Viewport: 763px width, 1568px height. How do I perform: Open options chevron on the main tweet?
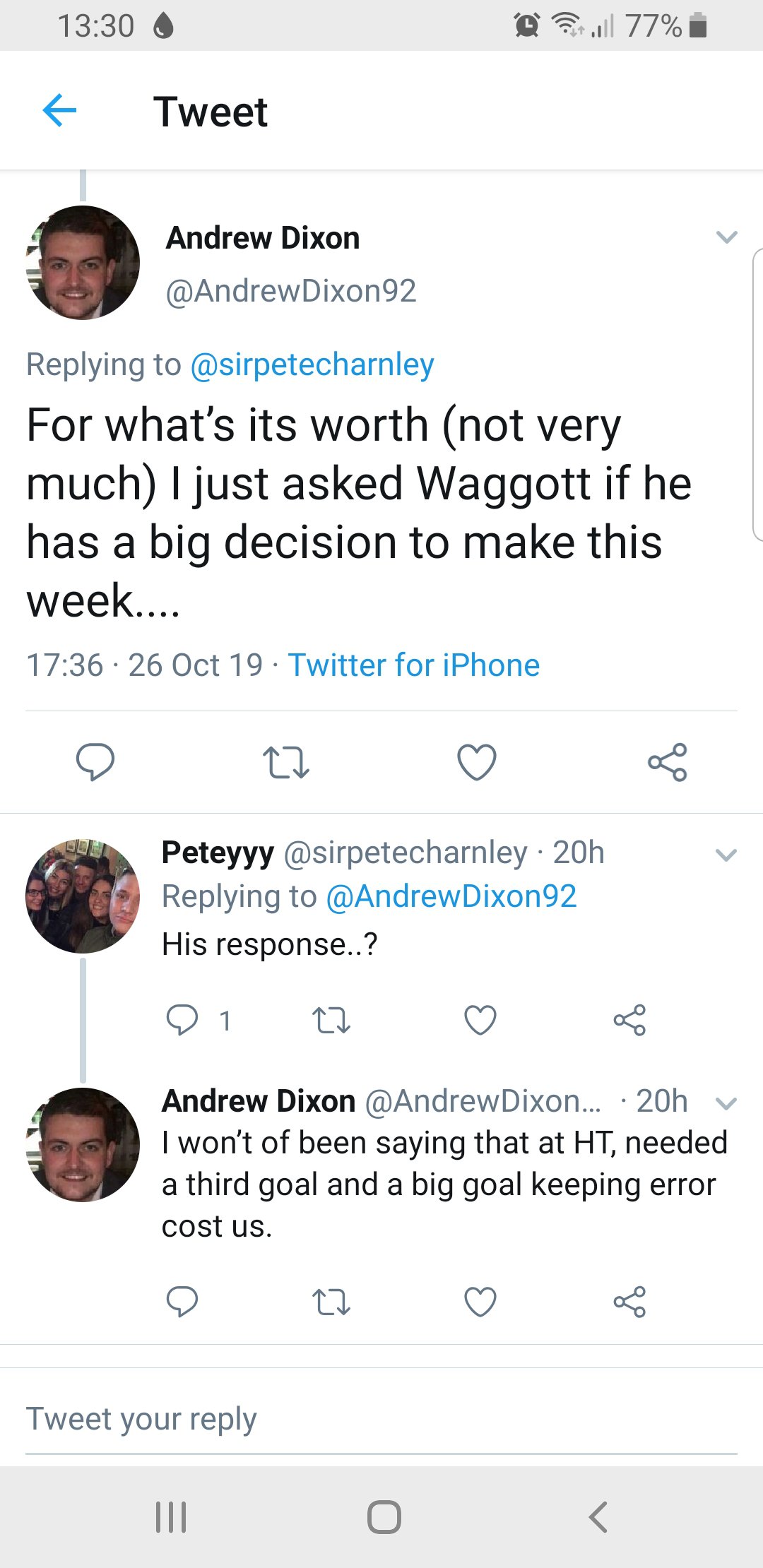[726, 237]
